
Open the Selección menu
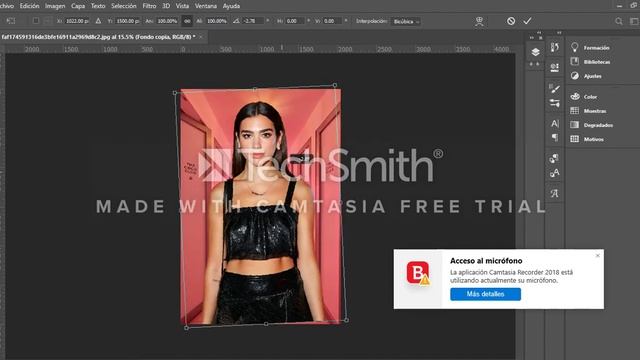click(124, 6)
